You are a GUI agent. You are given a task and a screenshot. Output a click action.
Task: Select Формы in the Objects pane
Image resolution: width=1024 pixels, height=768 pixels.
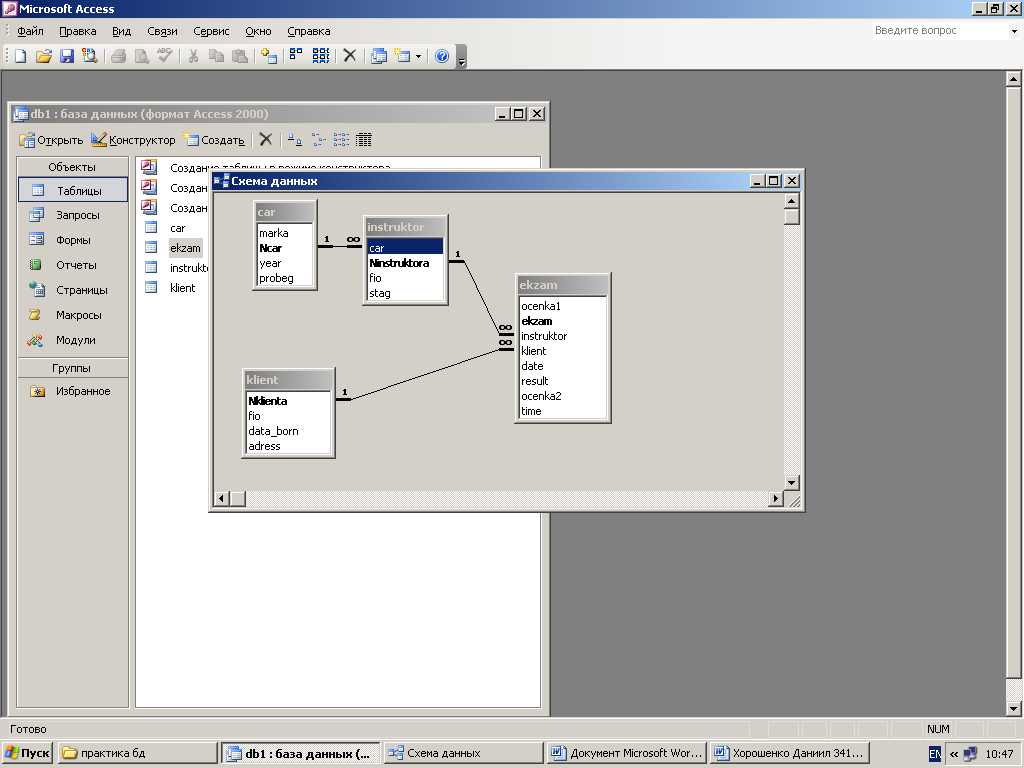[x=72, y=240]
